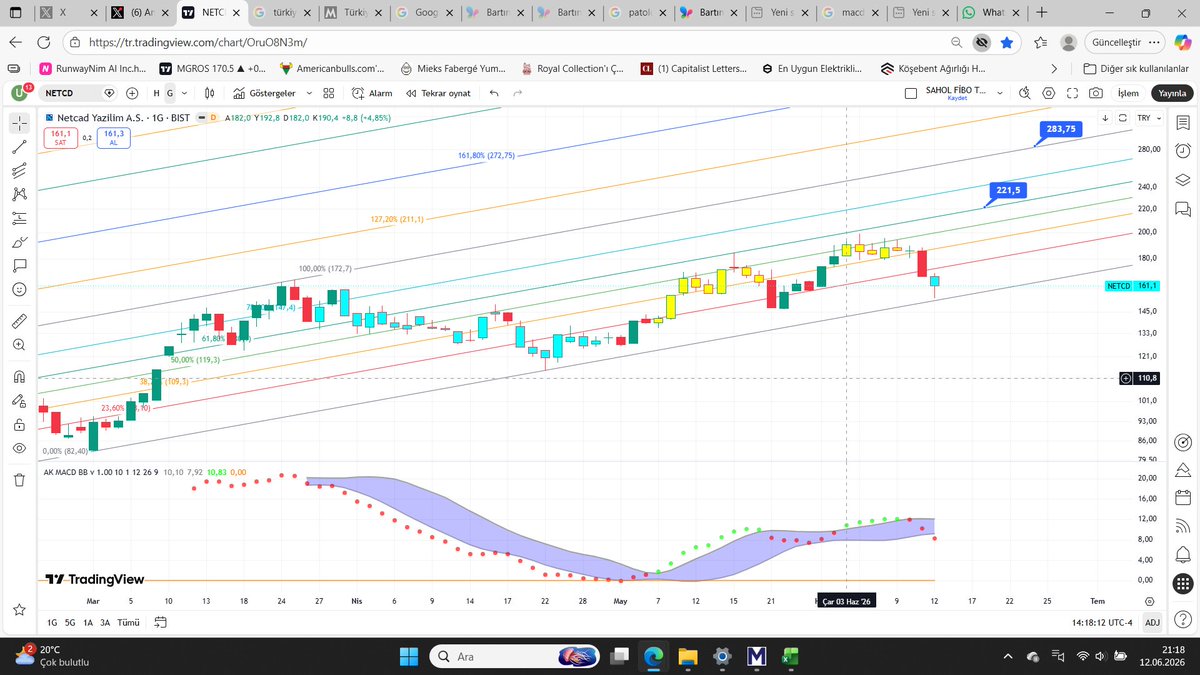Open the alerts clock panel
This screenshot has height=675, width=1200.
tap(1182, 151)
